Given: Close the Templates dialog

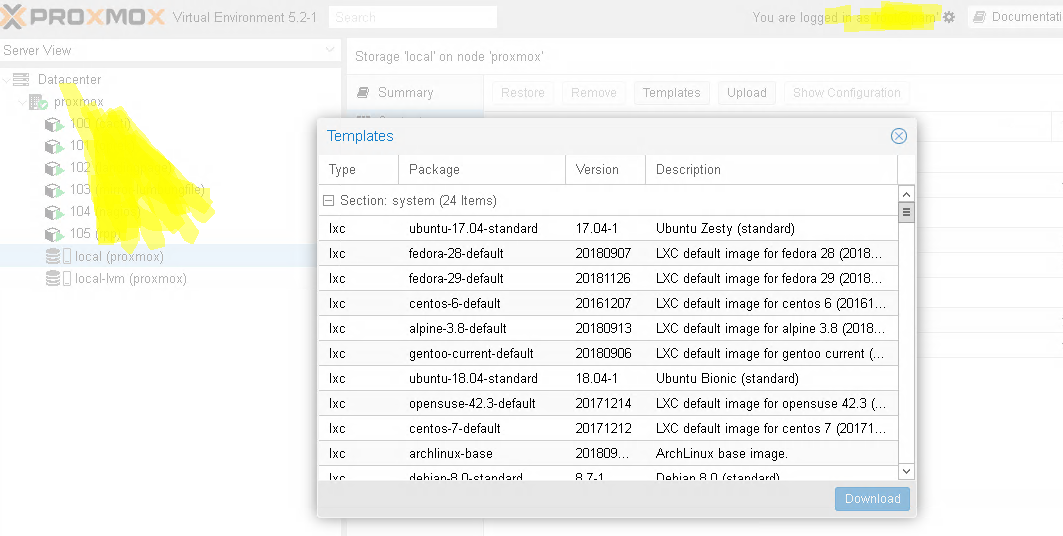Looking at the screenshot, I should (x=899, y=136).
